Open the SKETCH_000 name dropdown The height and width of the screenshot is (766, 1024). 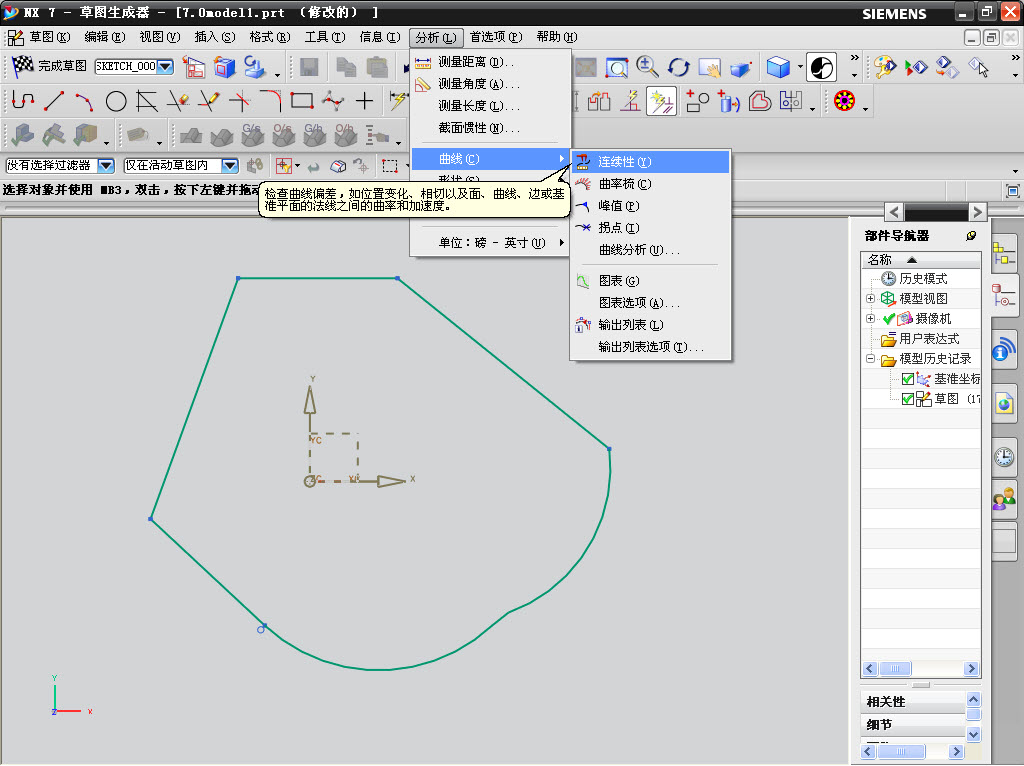(166, 66)
